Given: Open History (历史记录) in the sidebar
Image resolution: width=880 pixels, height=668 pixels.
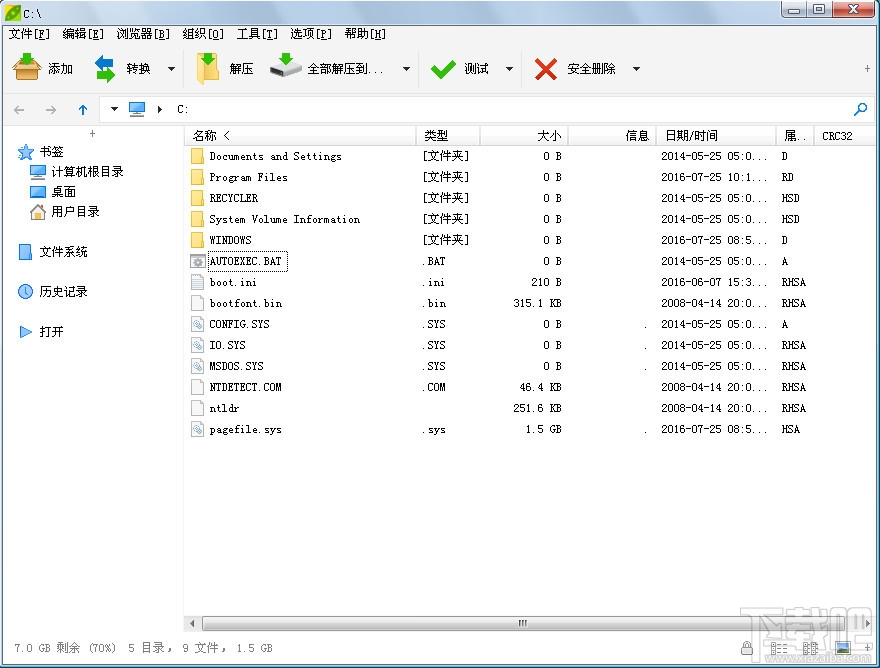Looking at the screenshot, I should coord(53,292).
